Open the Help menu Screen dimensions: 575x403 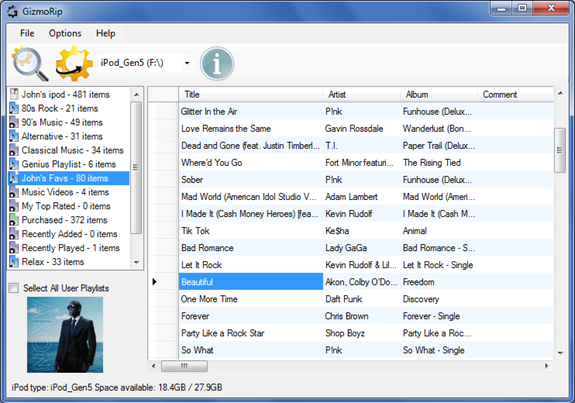106,33
